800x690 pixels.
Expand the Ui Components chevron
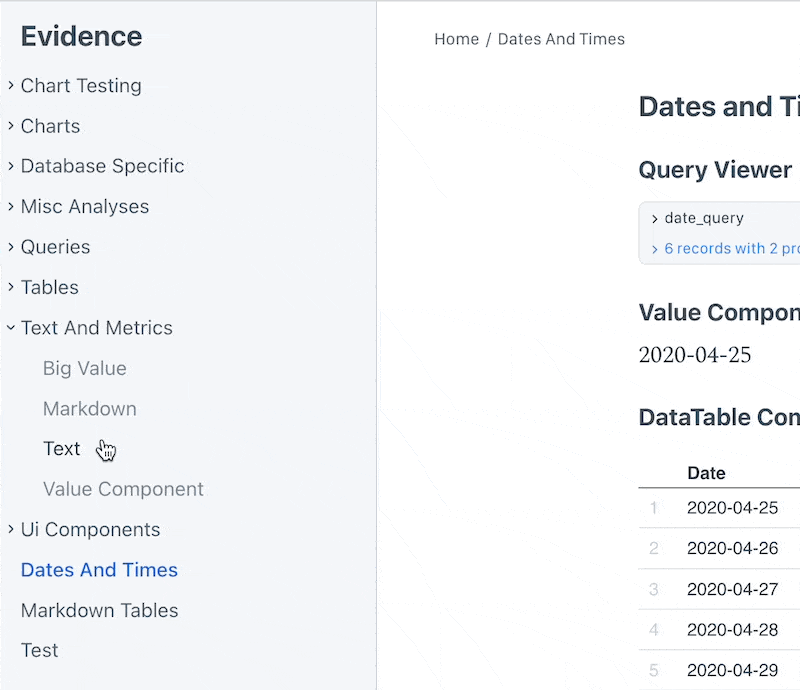click(x=10, y=530)
